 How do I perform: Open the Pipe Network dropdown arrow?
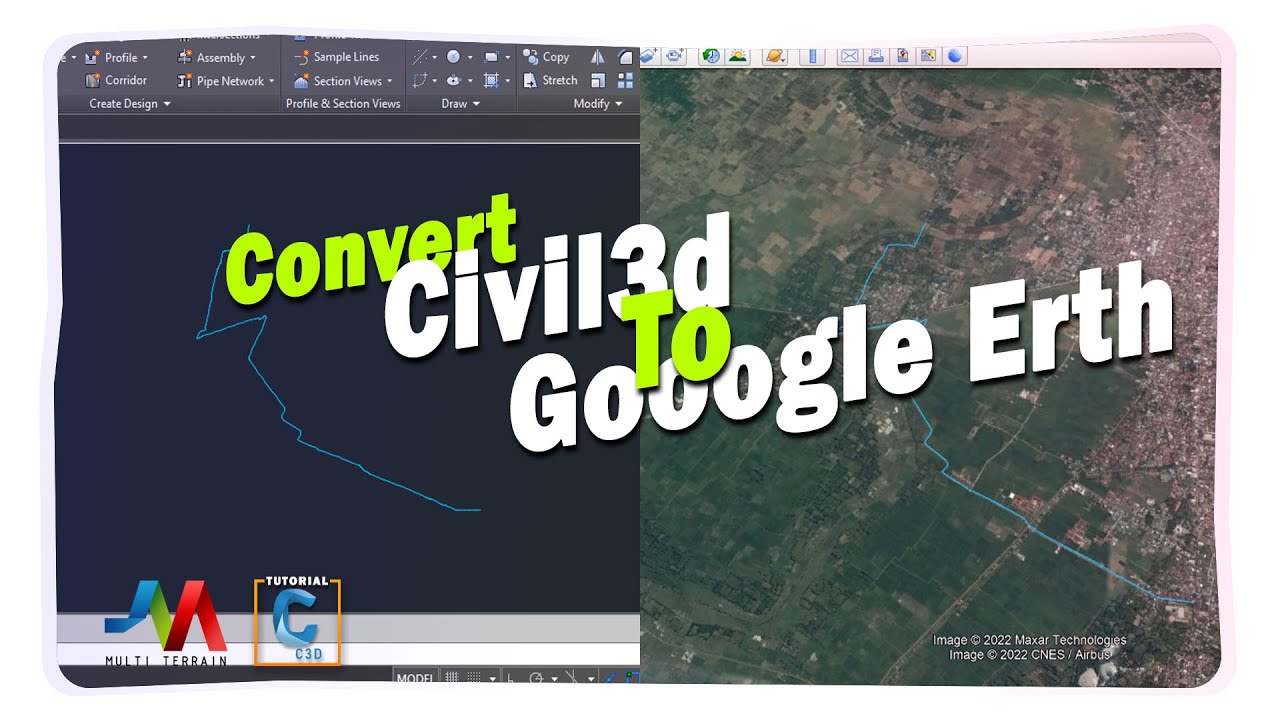click(x=271, y=81)
